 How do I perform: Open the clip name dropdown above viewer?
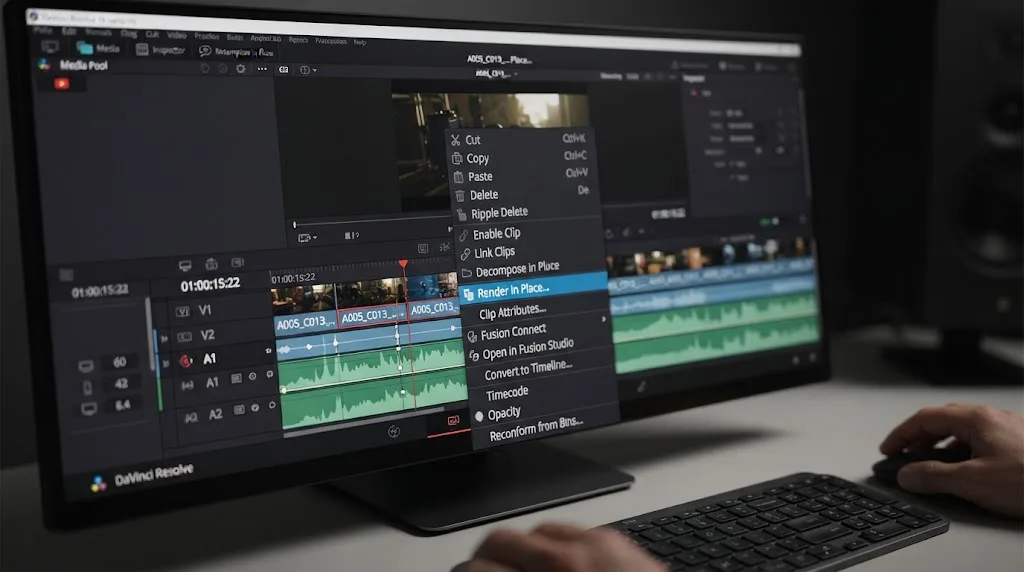pos(496,74)
